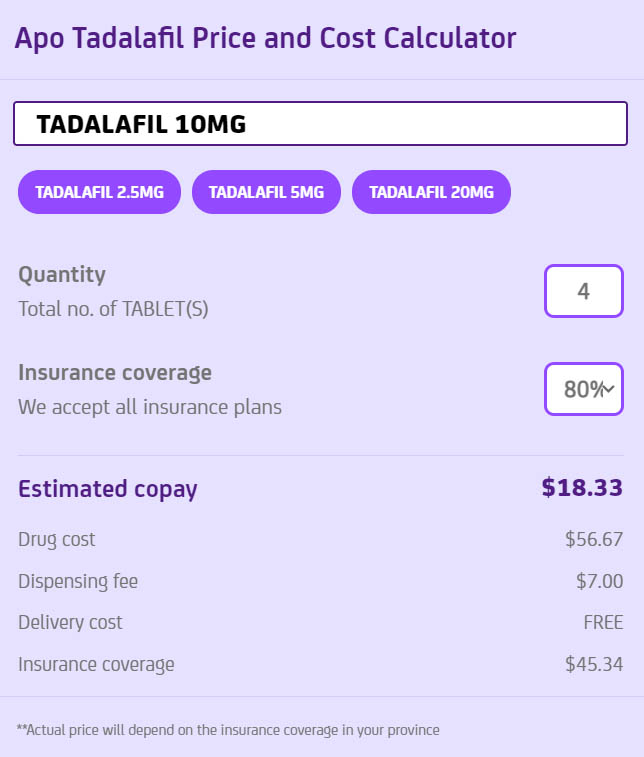The image size is (644, 757).
Task: Click 'We accept all insurance plans' text
Action: tap(150, 407)
